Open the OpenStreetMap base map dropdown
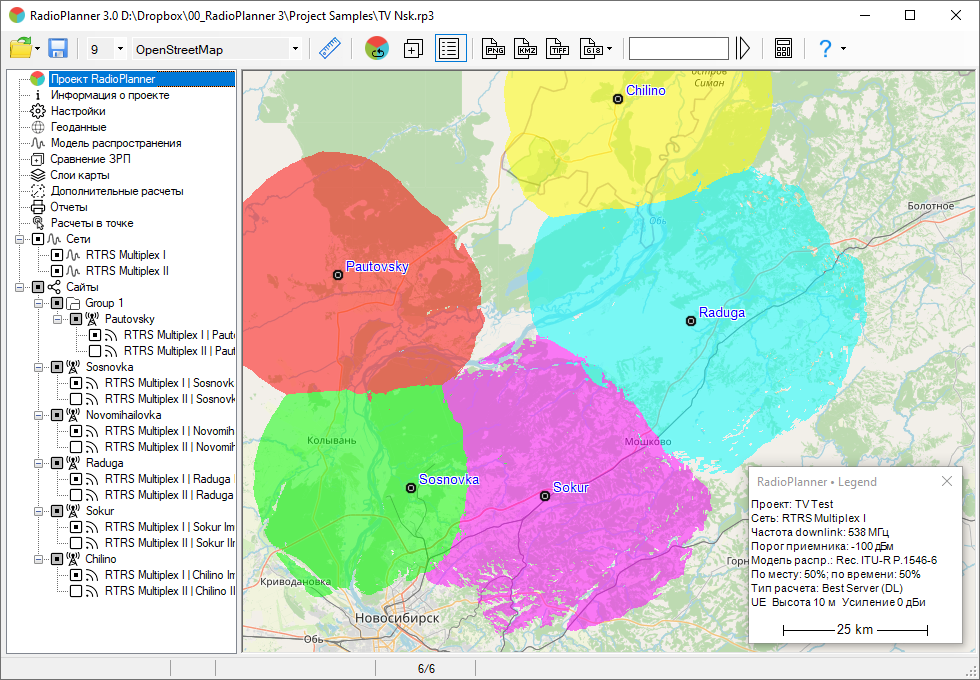This screenshot has height=680, width=980. tap(295, 49)
